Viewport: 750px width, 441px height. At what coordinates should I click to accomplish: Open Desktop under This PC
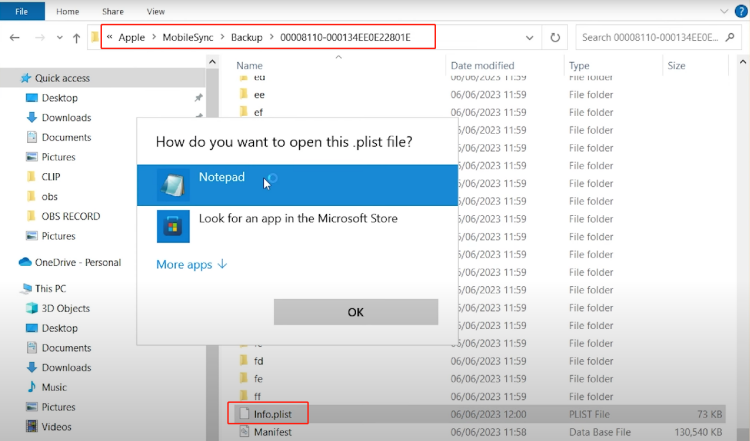point(59,328)
